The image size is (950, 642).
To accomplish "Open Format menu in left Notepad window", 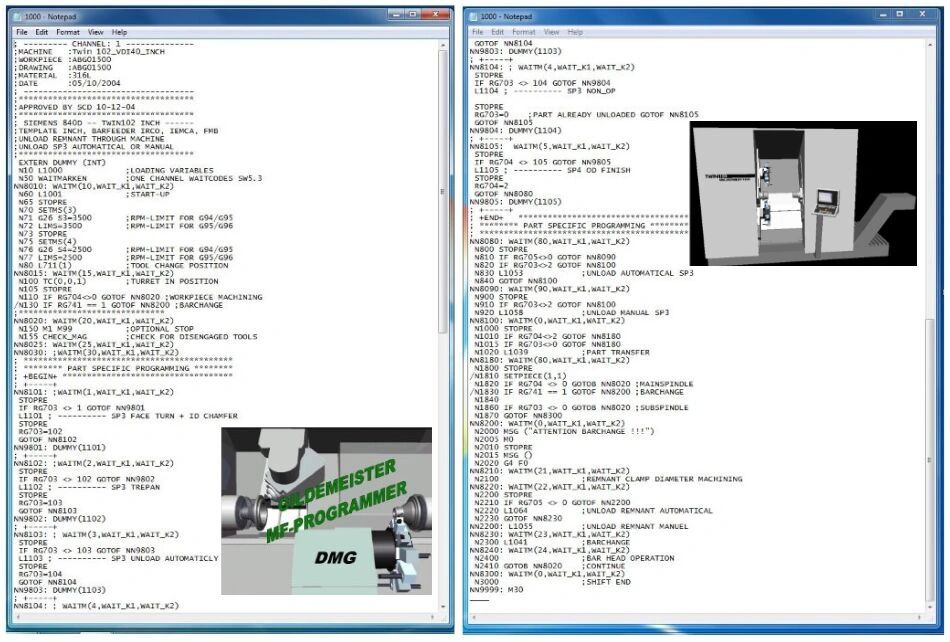I will point(68,32).
